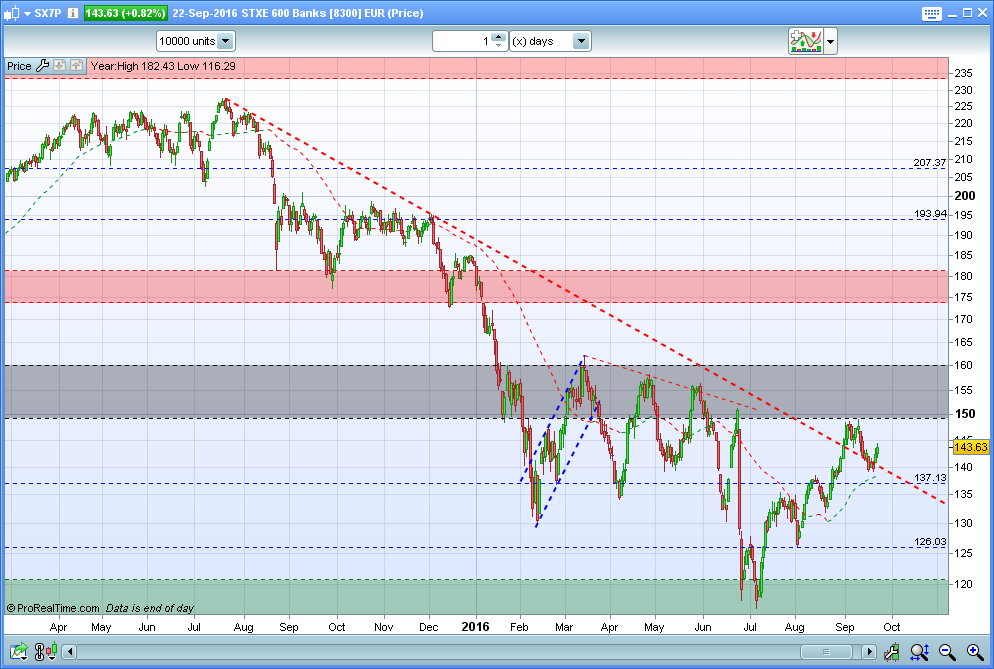Open the SX7P instrument dropdown arrow
The image size is (994, 669).
(x=27, y=13)
